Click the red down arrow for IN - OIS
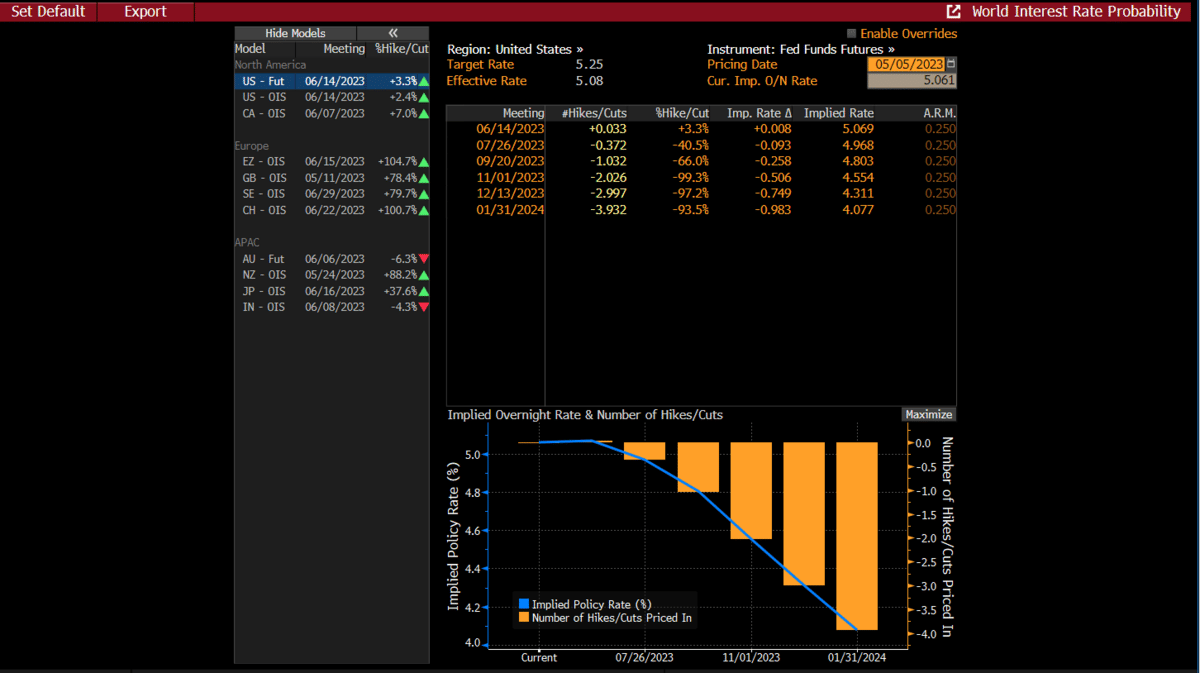1200x673 pixels. [424, 307]
